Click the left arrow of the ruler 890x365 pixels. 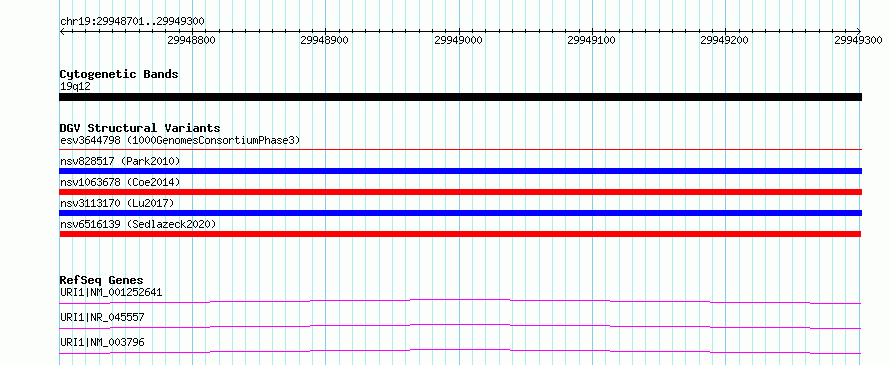[x=62, y=32]
